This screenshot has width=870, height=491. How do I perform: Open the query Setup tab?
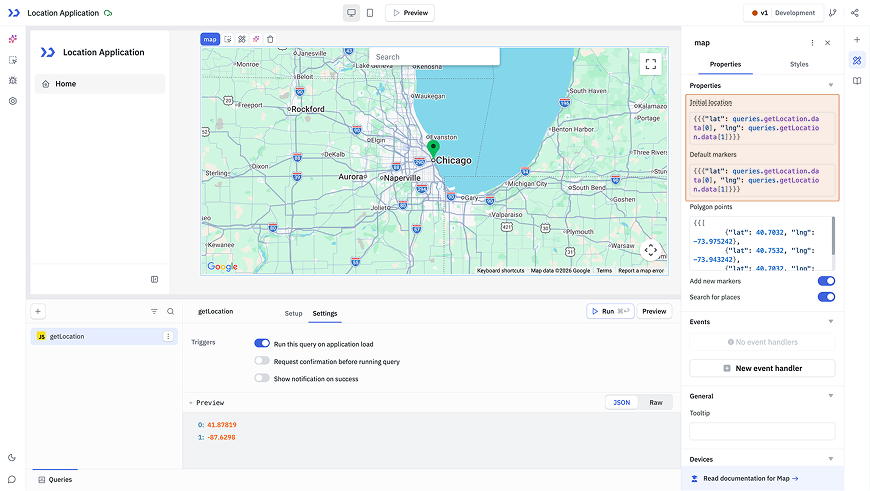pos(293,313)
